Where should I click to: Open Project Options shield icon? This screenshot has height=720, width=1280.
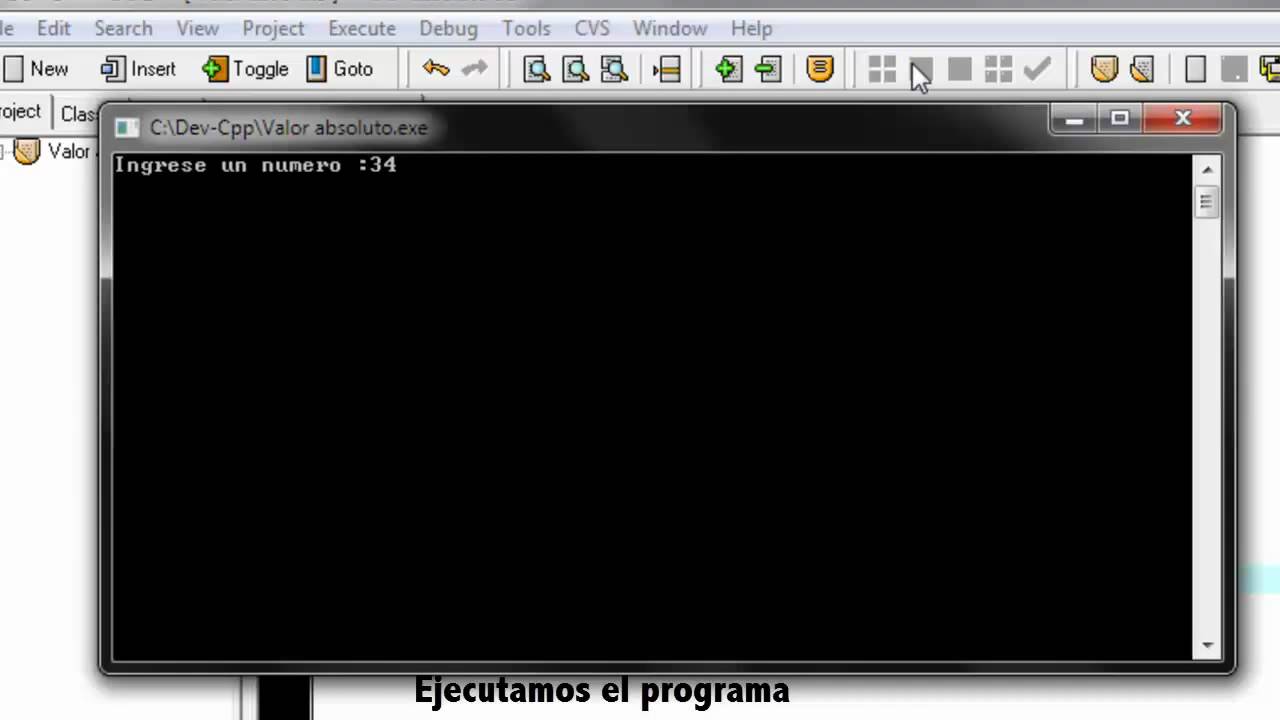click(820, 68)
